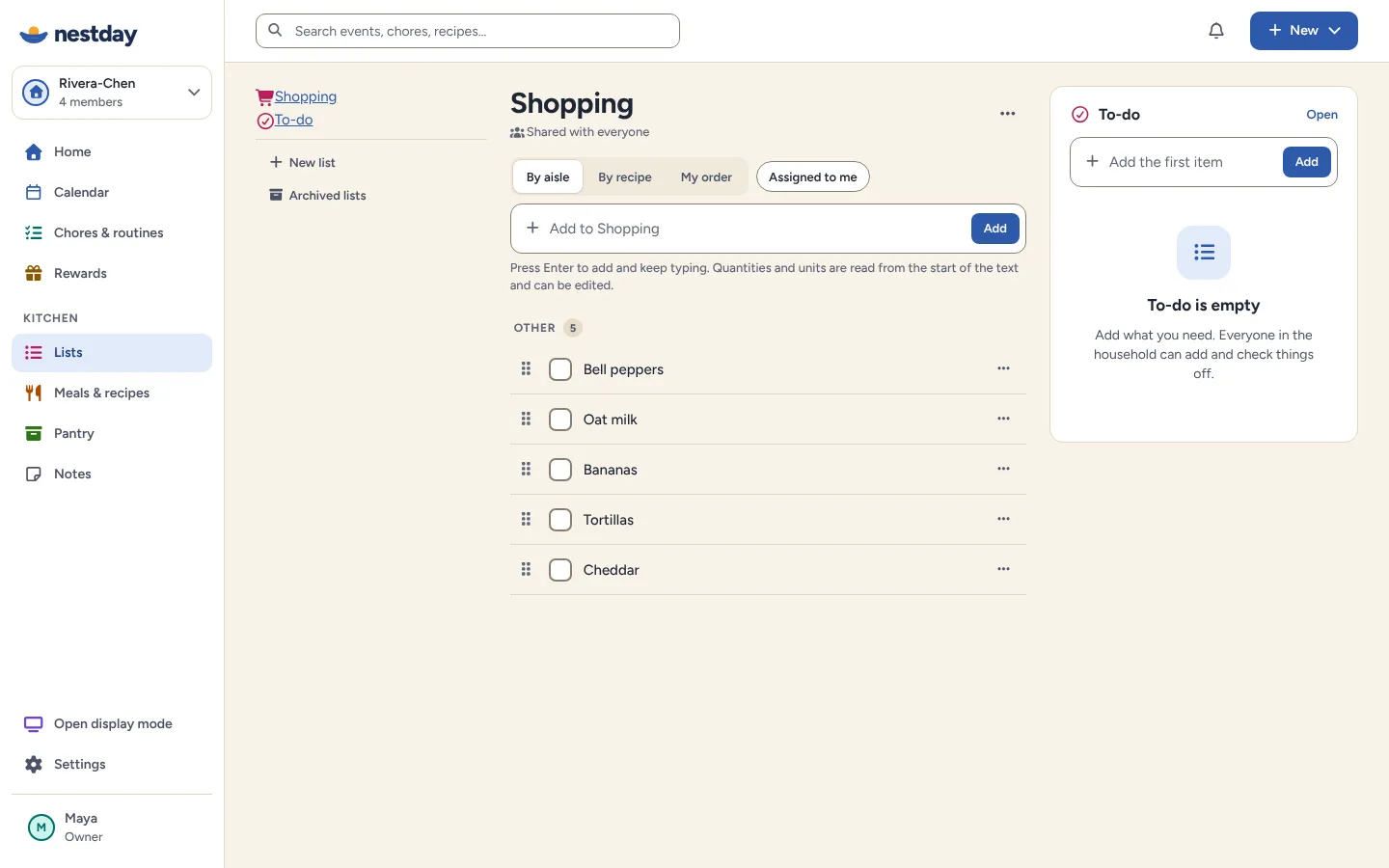Click the Tortillas item text

609,520
